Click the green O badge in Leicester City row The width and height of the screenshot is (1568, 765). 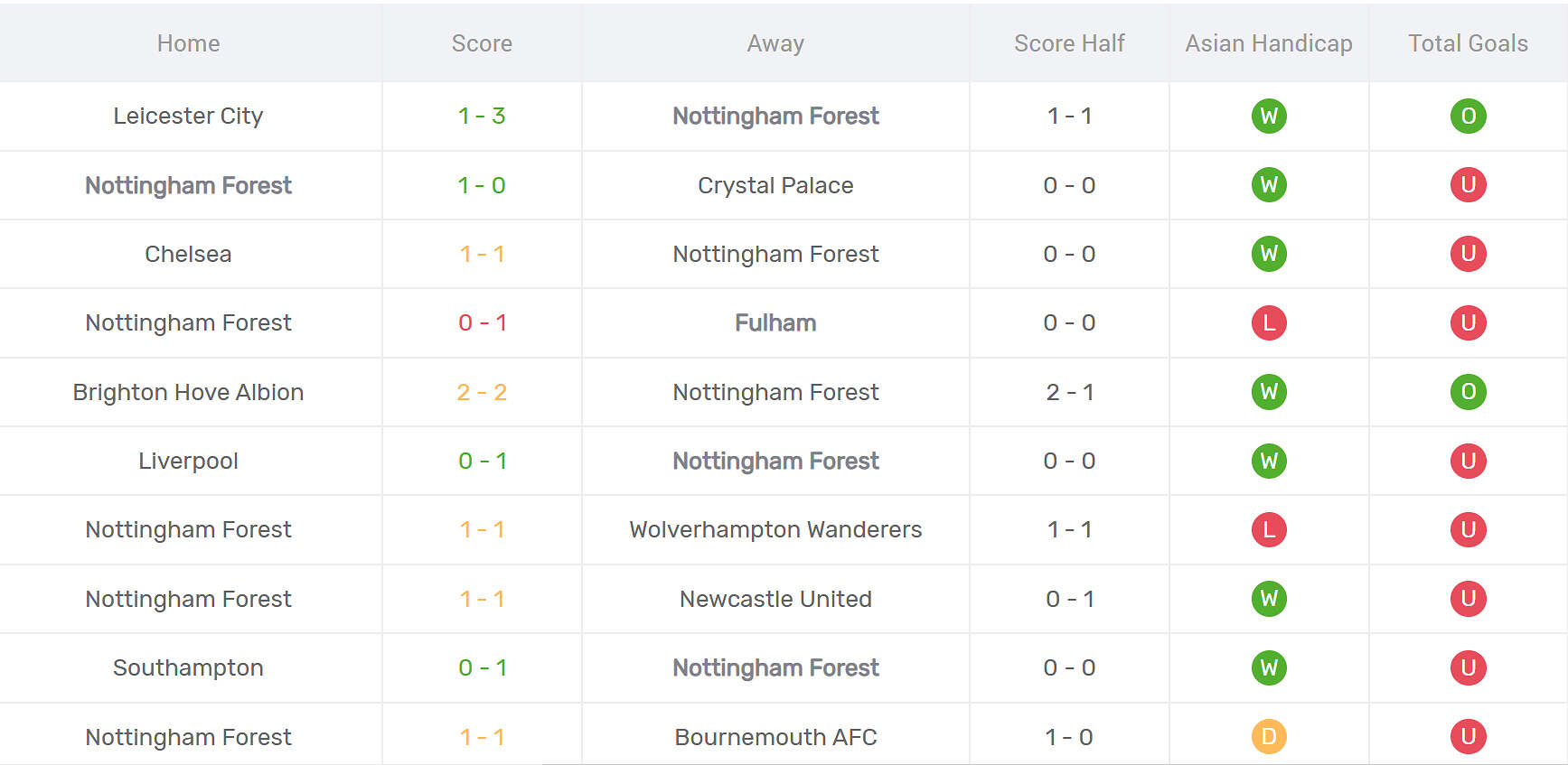point(1468,116)
